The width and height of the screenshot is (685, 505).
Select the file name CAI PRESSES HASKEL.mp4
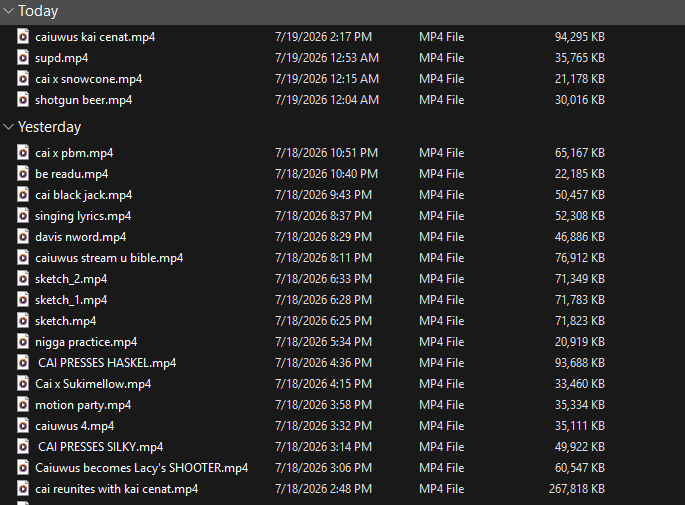107,363
